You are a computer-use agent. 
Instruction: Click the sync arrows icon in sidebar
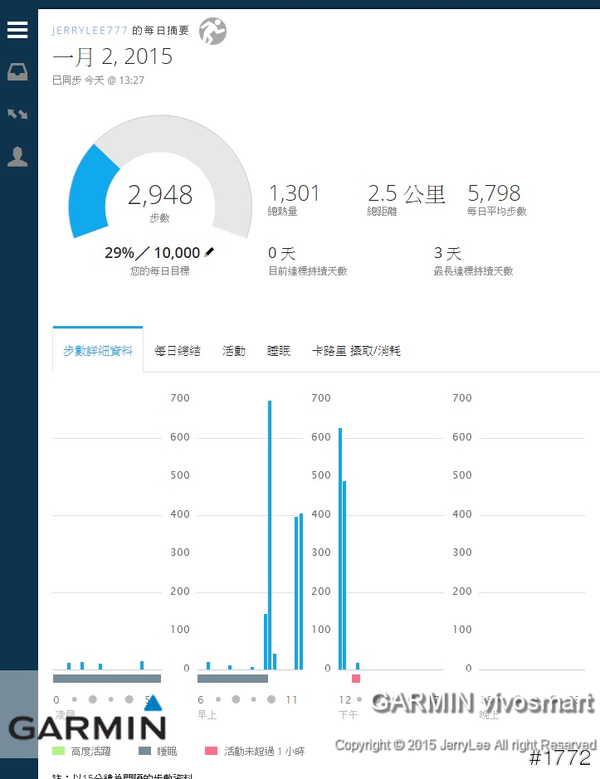point(17,115)
